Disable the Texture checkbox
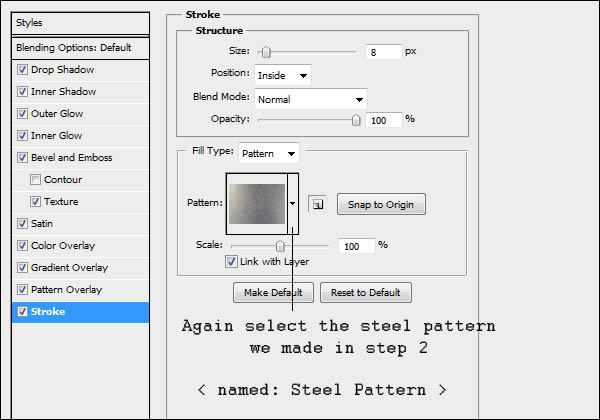The height and width of the screenshot is (420, 600). pyautogui.click(x=36, y=202)
